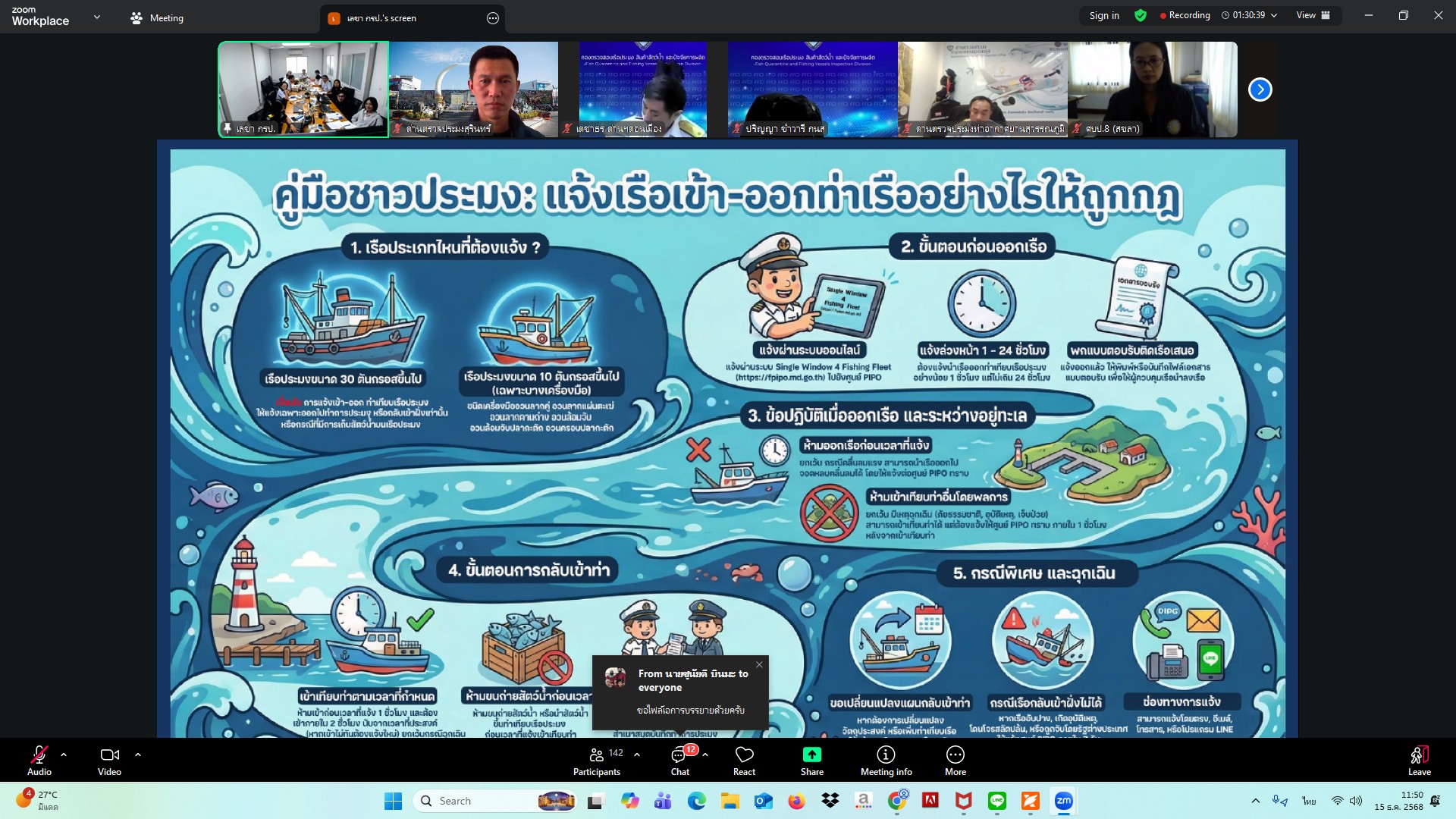Viewport: 1456px width, 819px height.
Task: Unmute the microphone Audio button
Action: [x=39, y=755]
